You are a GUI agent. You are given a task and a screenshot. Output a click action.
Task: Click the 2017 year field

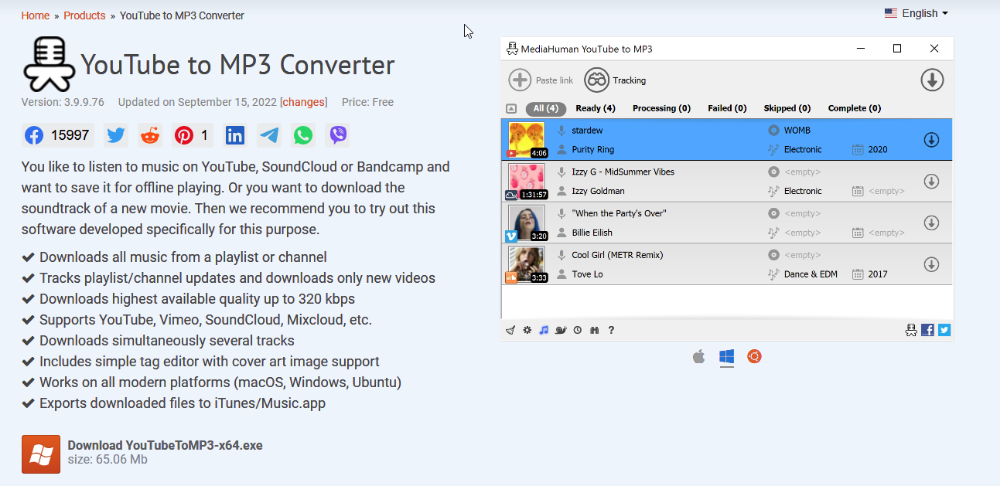pyautogui.click(x=878, y=274)
